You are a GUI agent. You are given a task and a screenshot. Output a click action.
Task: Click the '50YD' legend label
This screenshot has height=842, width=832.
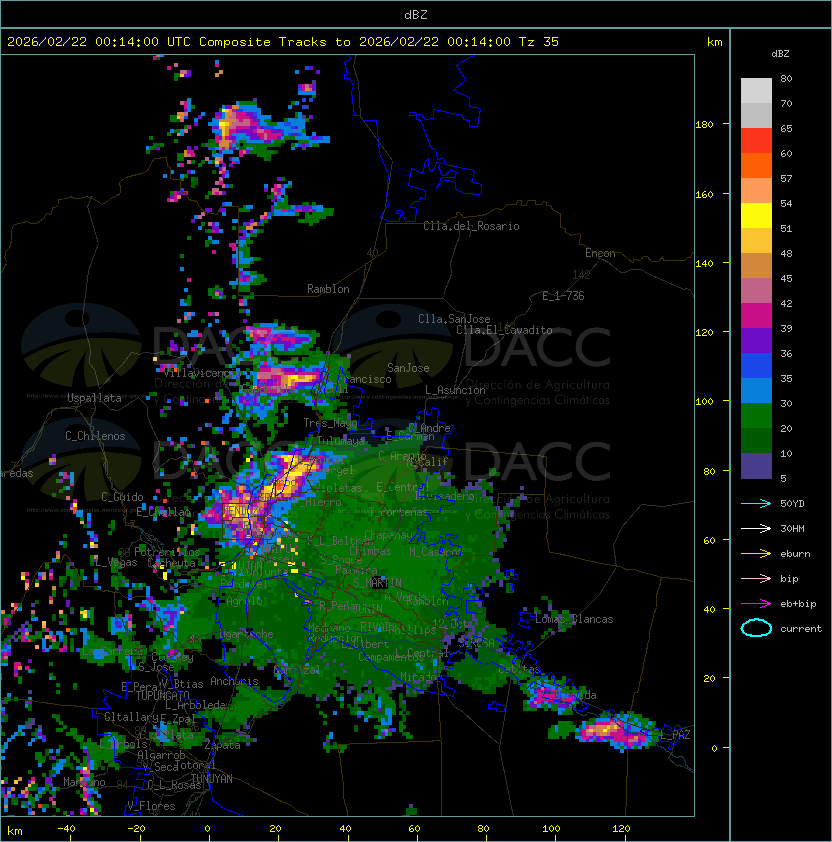pyautogui.click(x=792, y=504)
